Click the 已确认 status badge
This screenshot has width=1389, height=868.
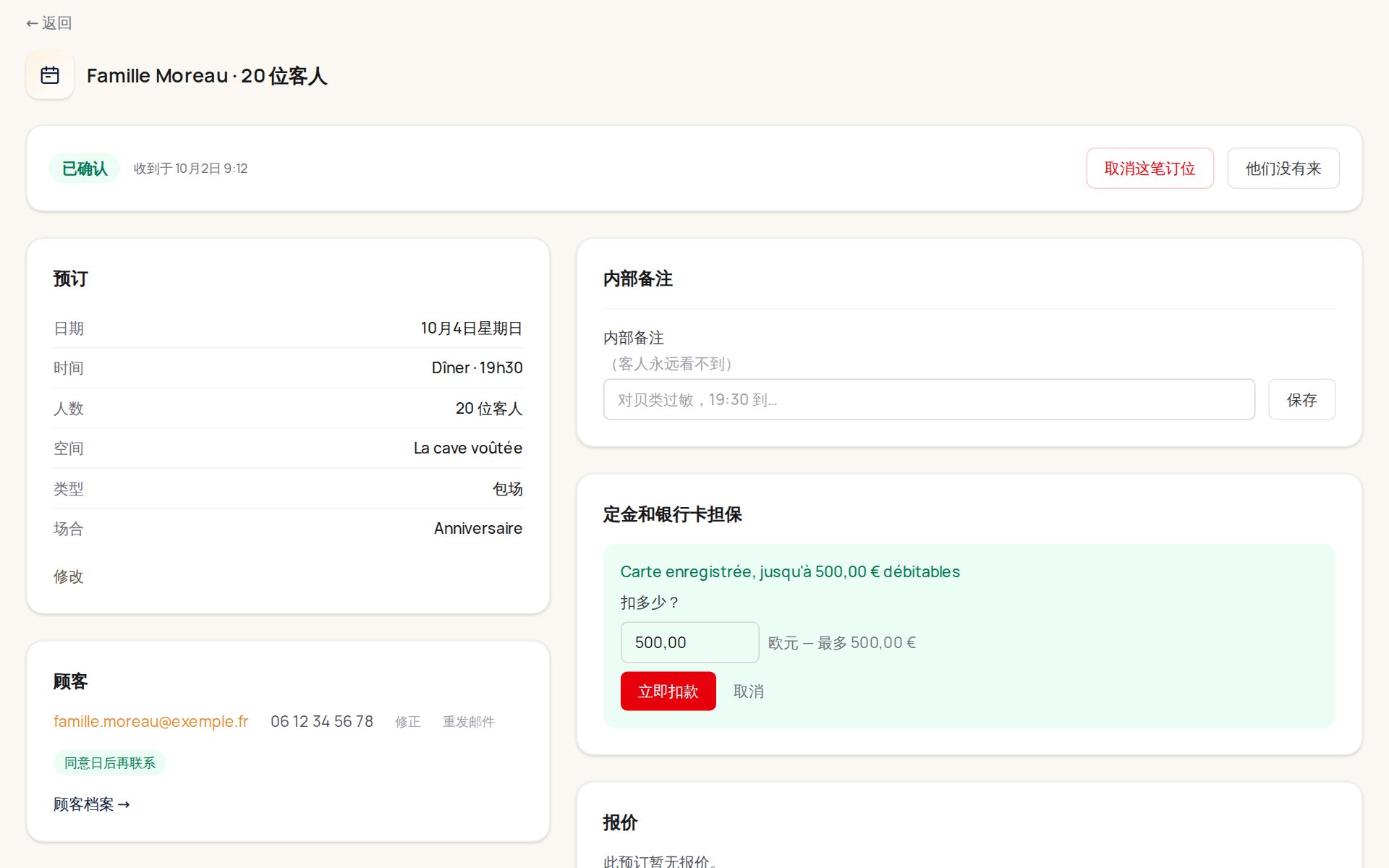(85, 169)
